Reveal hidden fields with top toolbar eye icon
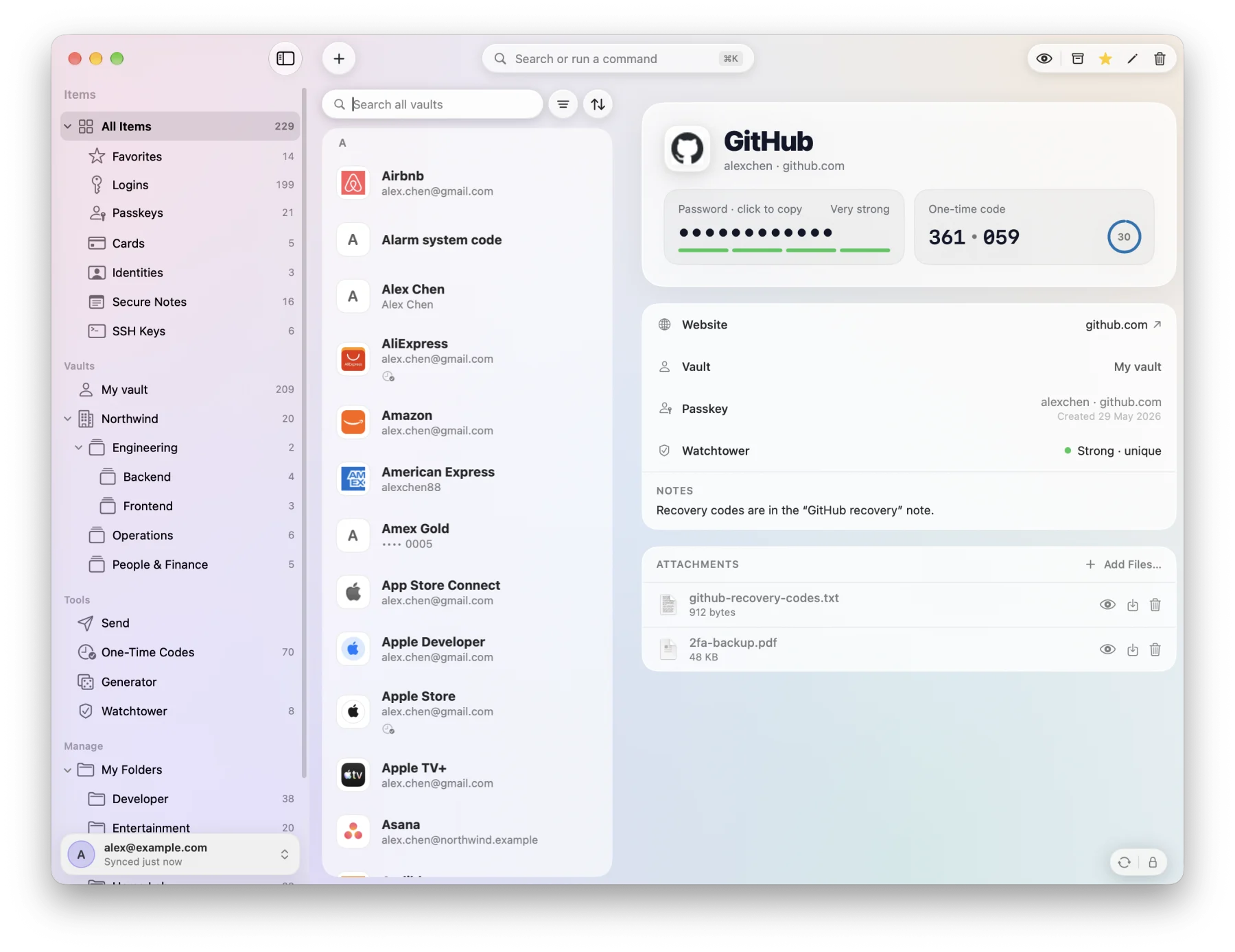Screen dimensions: 1235x952 [1044, 58]
